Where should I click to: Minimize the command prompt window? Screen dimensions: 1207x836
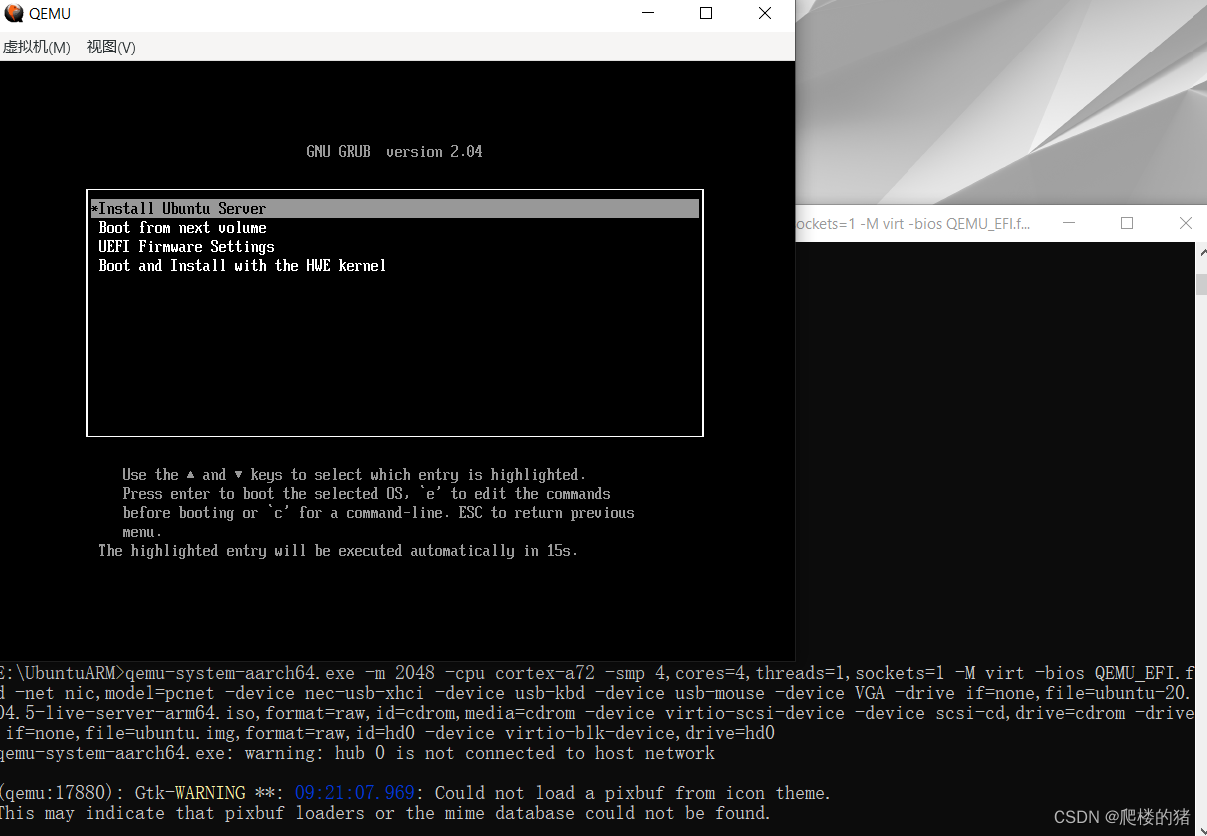(x=1069, y=223)
